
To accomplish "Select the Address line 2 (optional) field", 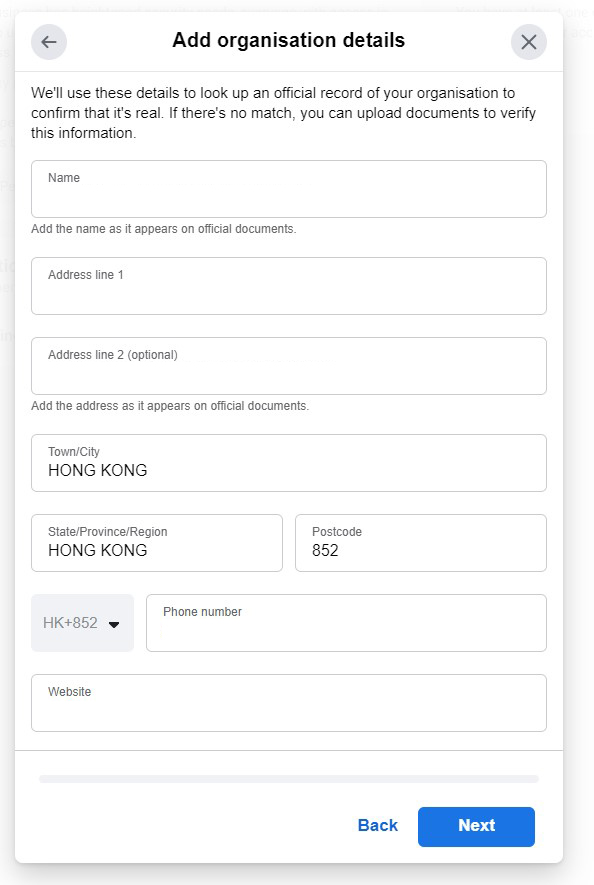I will click(289, 366).
